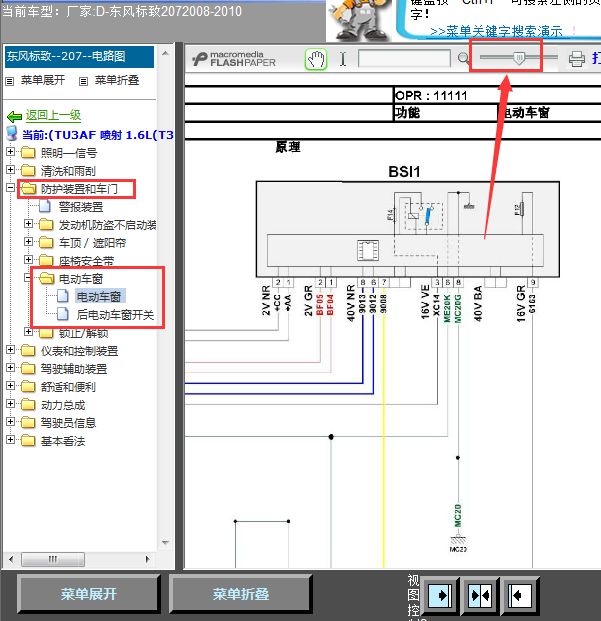This screenshot has width=601, height=621.
Task: Select the hand pan tool in FlashPaper toolbar
Action: coord(316,59)
